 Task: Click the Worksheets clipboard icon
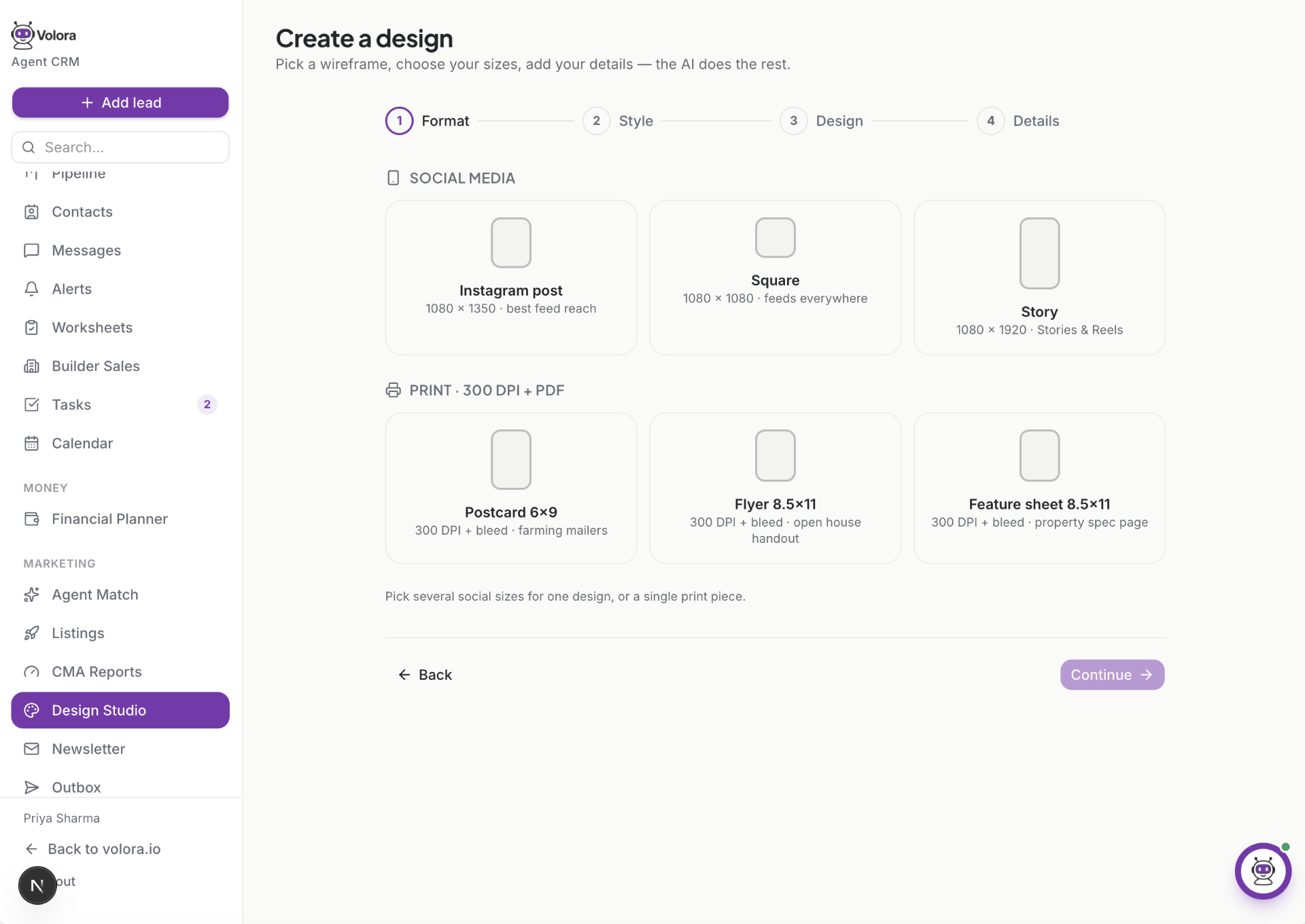pos(31,327)
